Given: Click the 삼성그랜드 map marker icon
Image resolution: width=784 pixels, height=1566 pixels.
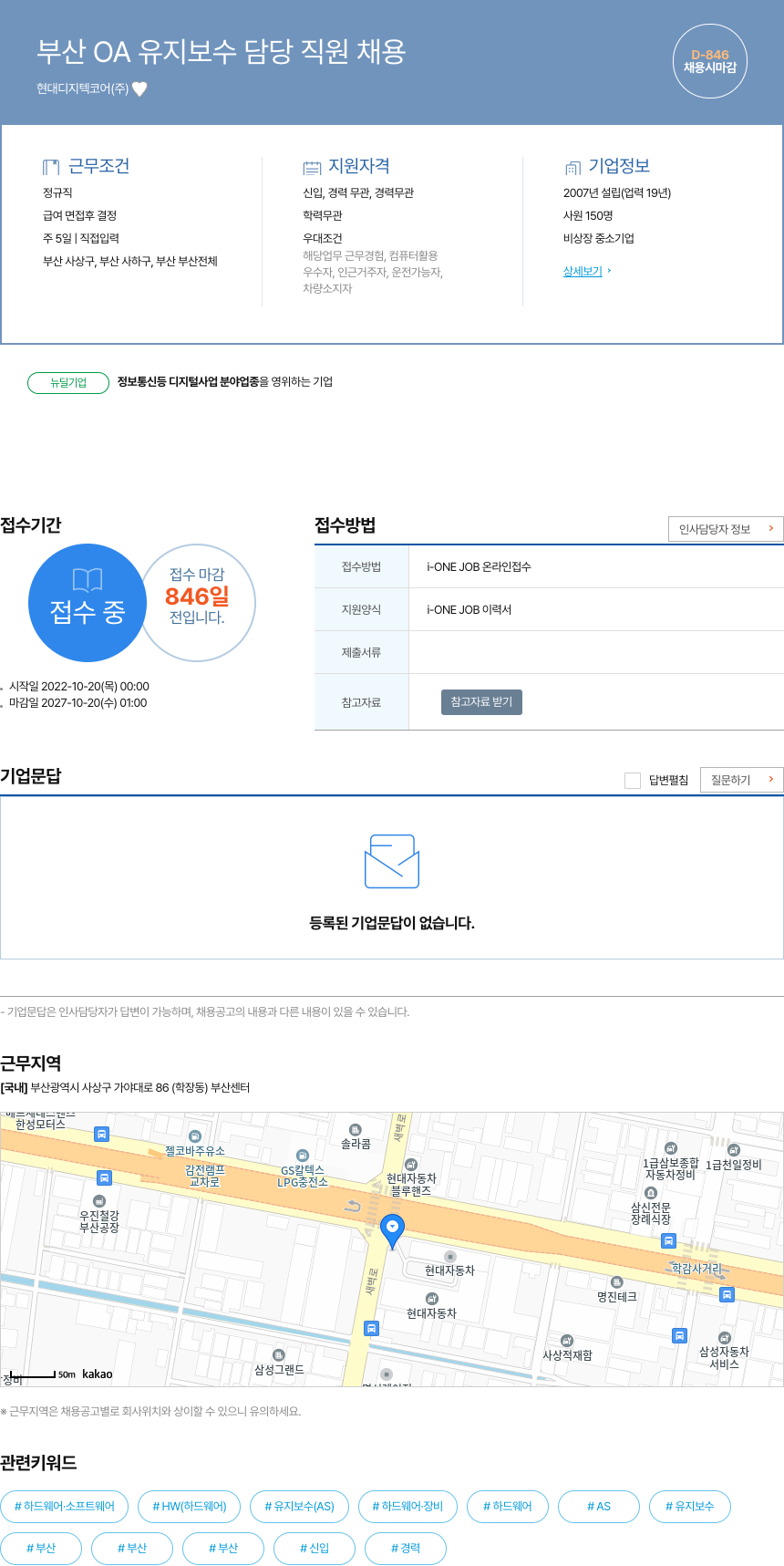Looking at the screenshot, I should coord(279,1355).
